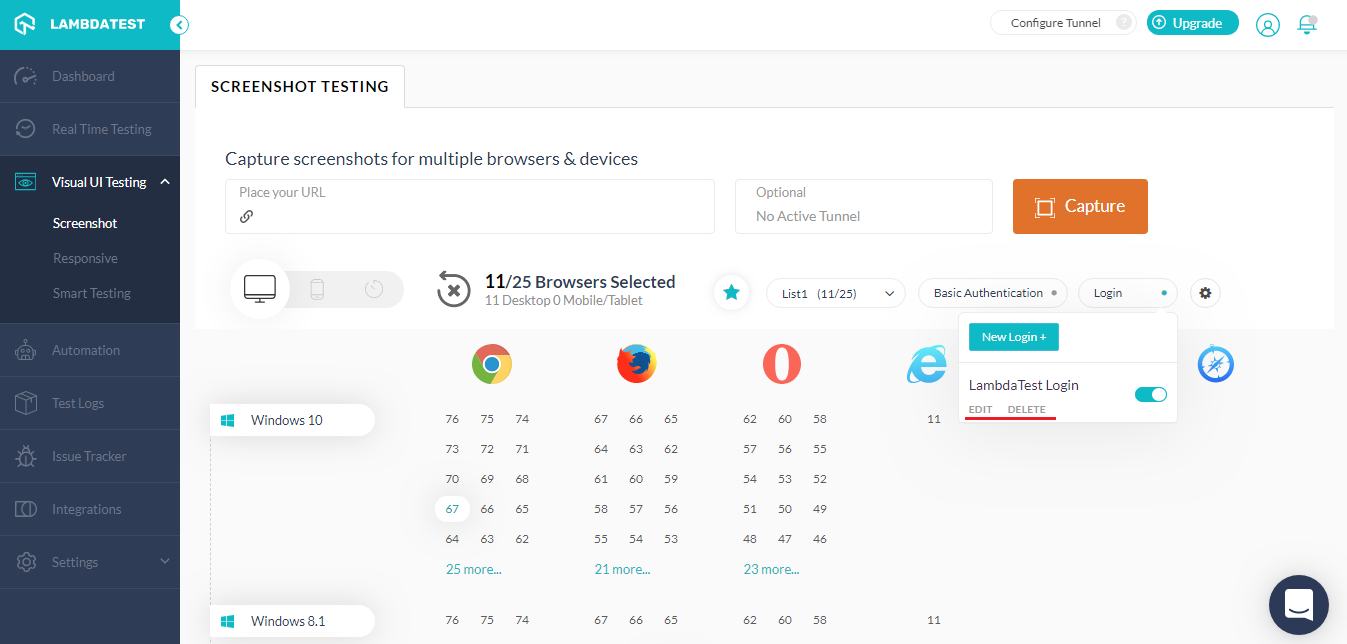Screen dimensions: 1347x644
Task: Clear all selected browsers via reset icon
Action: pos(453,289)
